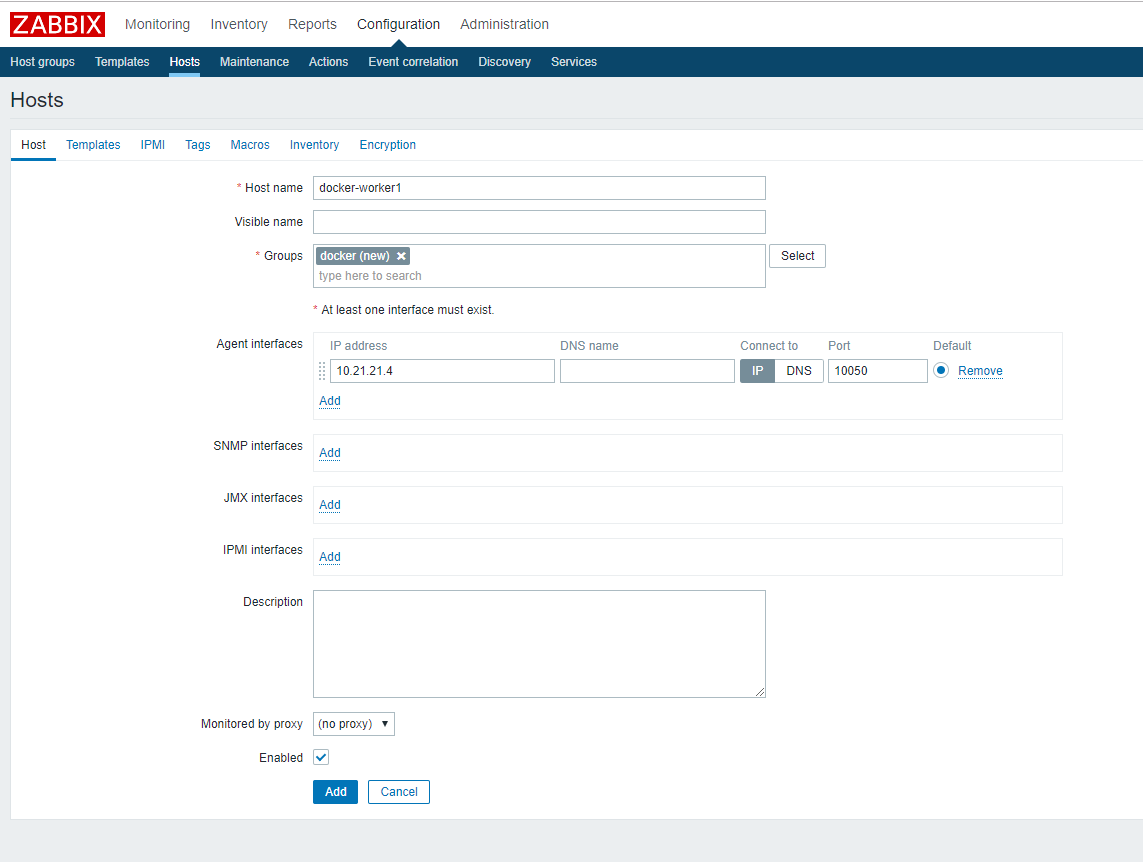Remove the agent interface

[x=979, y=370]
